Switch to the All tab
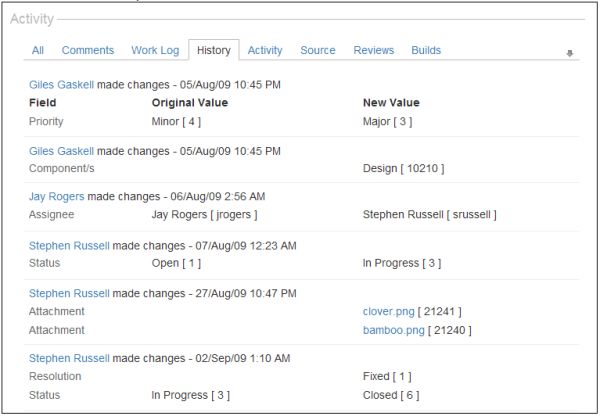Image resolution: width=600 pixels, height=416 pixels. (x=38, y=50)
